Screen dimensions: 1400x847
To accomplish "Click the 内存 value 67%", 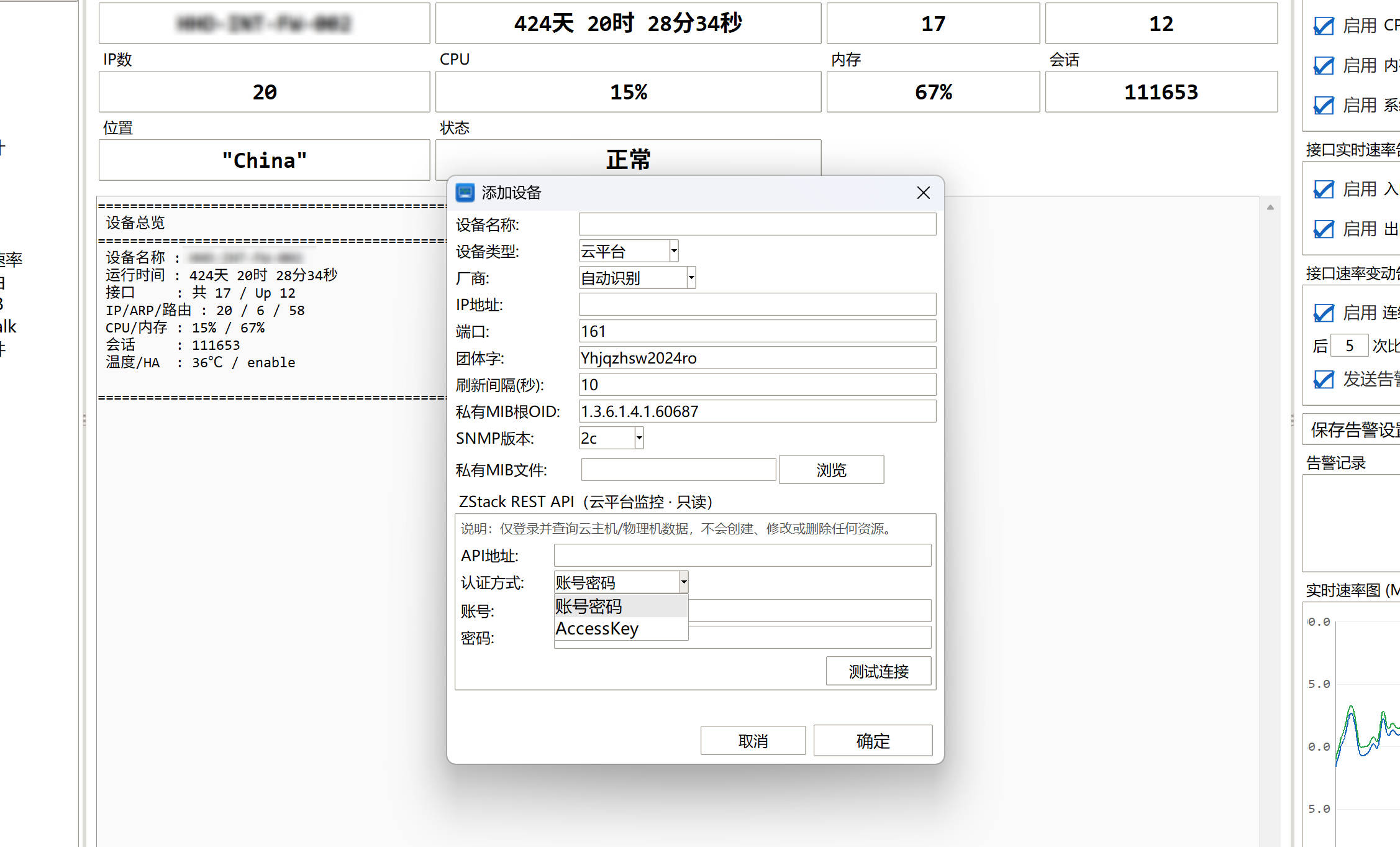I will click(x=933, y=91).
